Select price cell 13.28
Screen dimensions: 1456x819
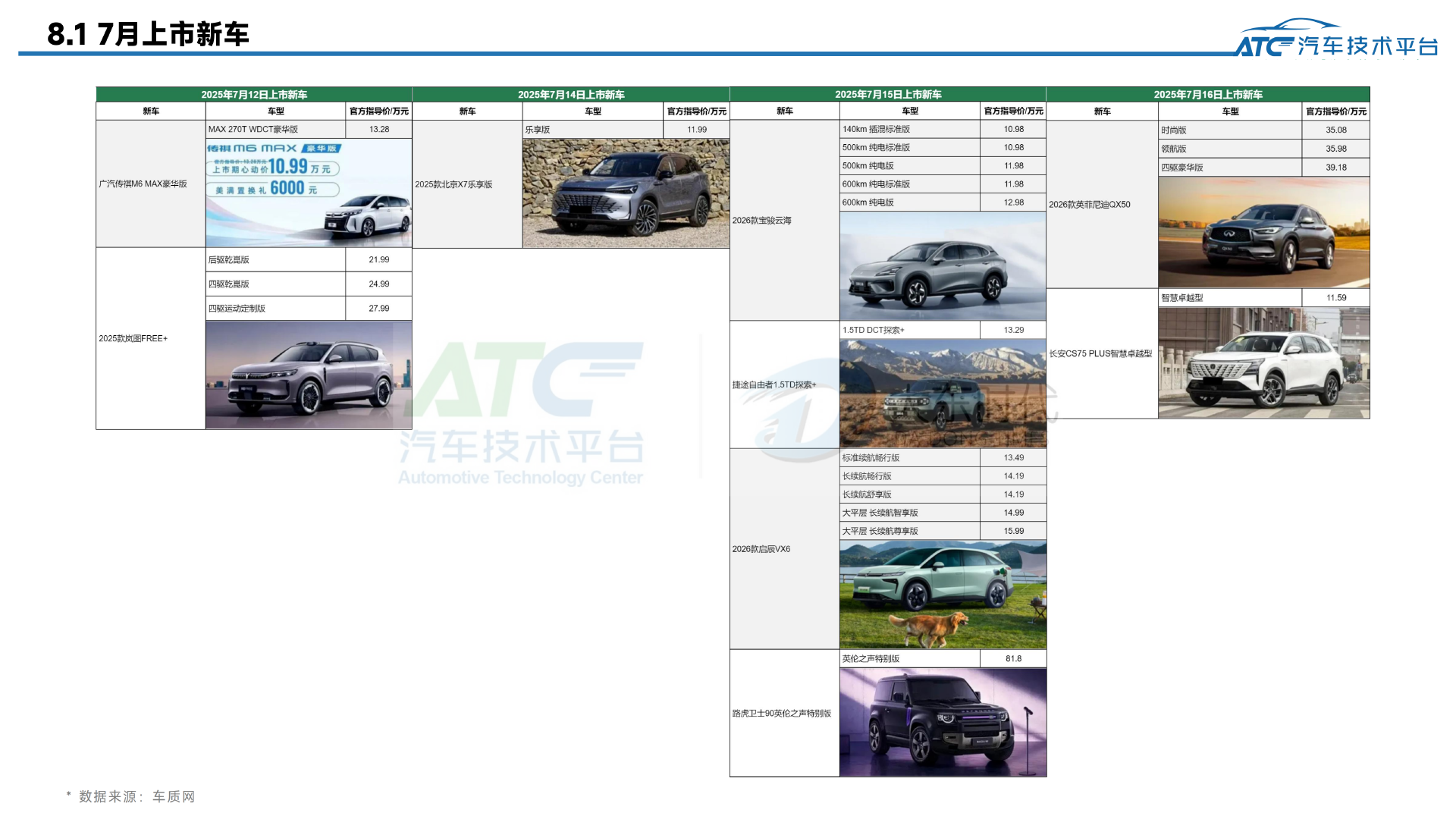point(379,130)
